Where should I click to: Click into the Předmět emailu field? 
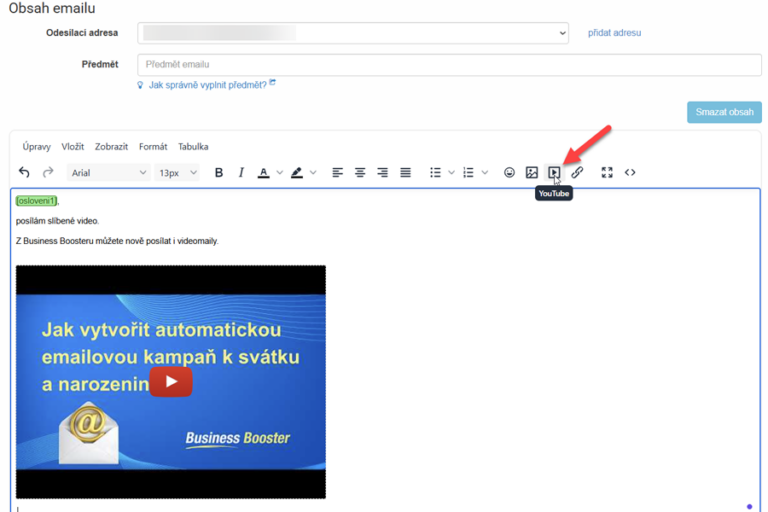(449, 65)
